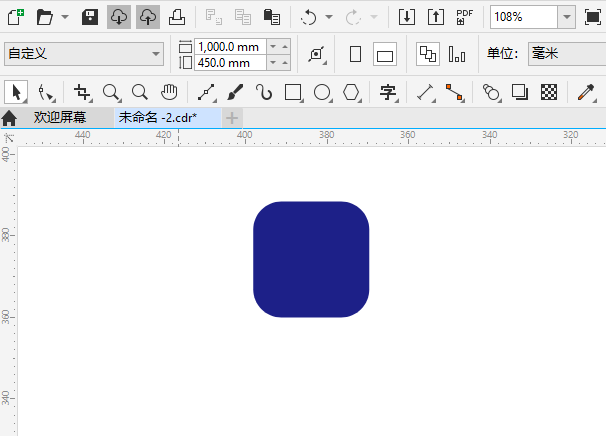
Task: Select the Crop tool
Action: (82, 92)
